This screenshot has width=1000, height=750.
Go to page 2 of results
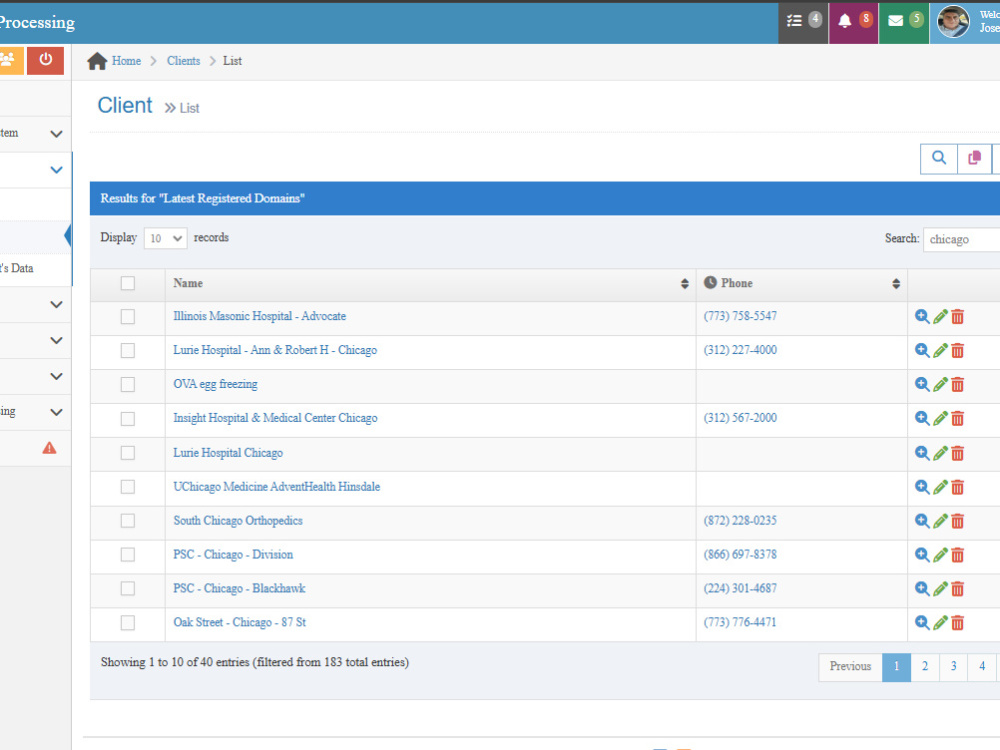[925, 667]
